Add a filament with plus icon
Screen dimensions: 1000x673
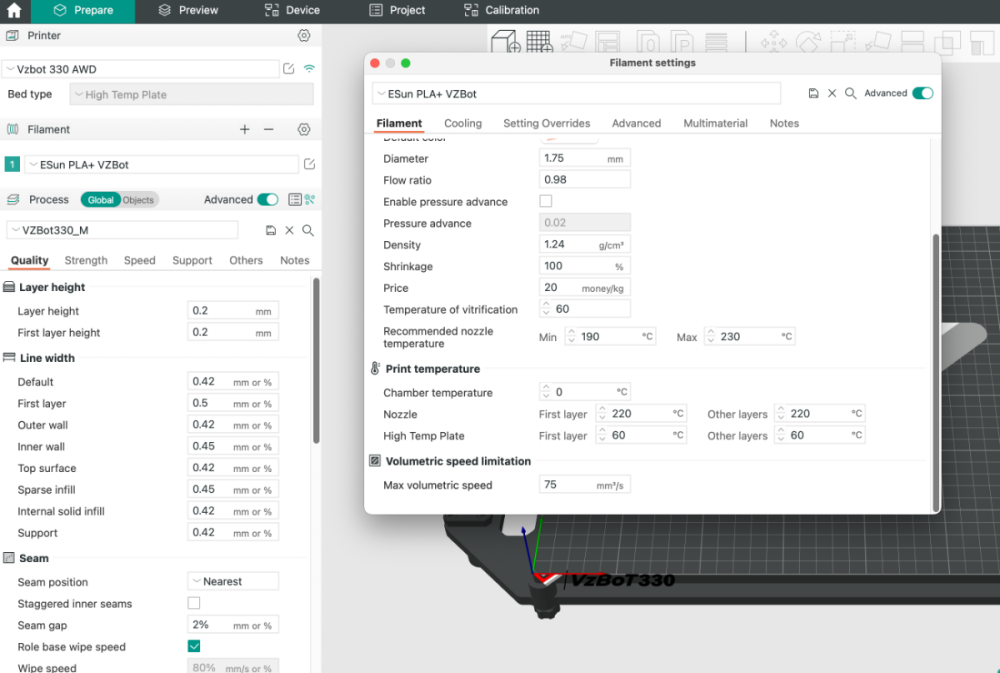pyautogui.click(x=245, y=129)
